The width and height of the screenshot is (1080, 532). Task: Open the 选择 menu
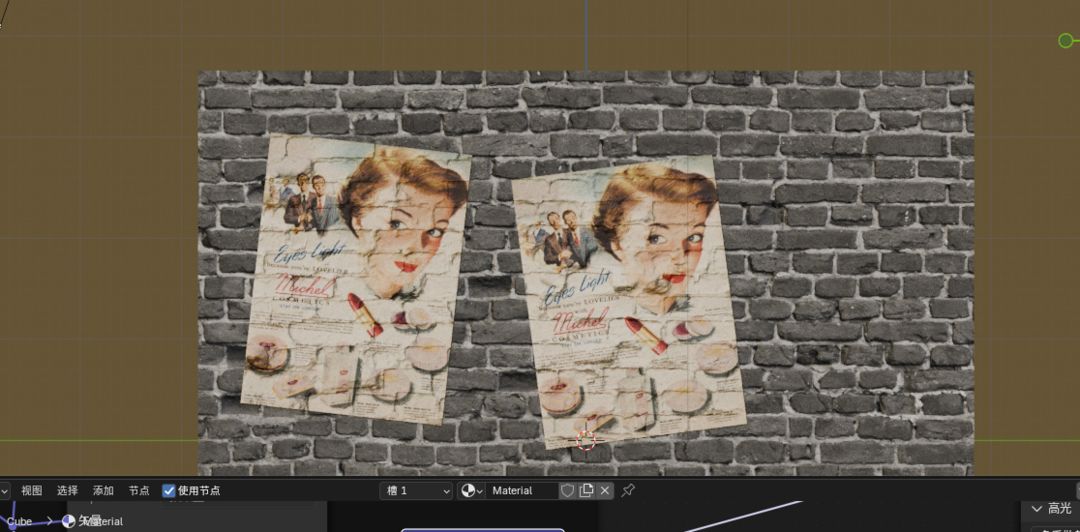[68, 491]
